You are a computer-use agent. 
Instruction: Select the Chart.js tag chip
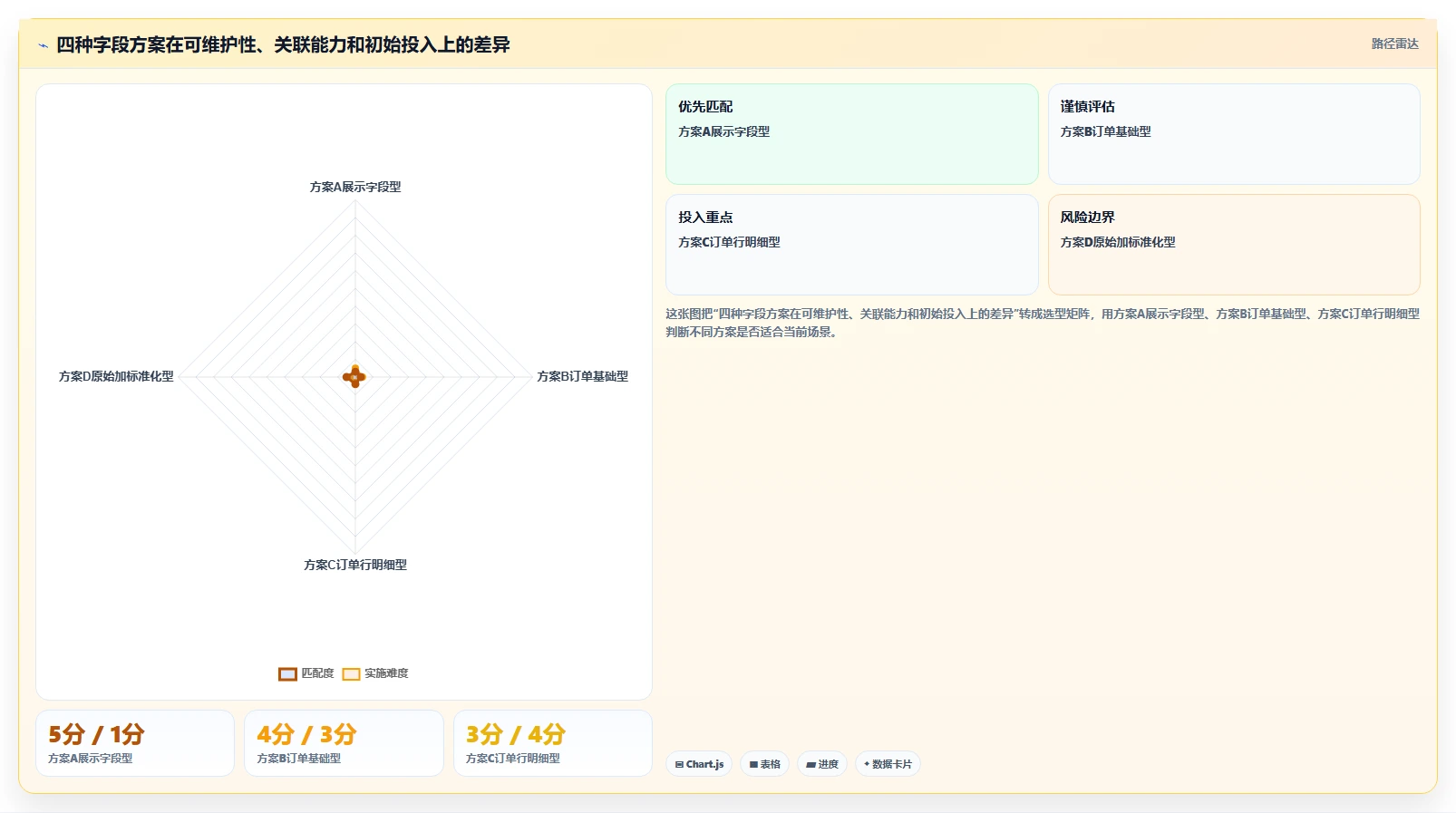pyautogui.click(x=699, y=764)
